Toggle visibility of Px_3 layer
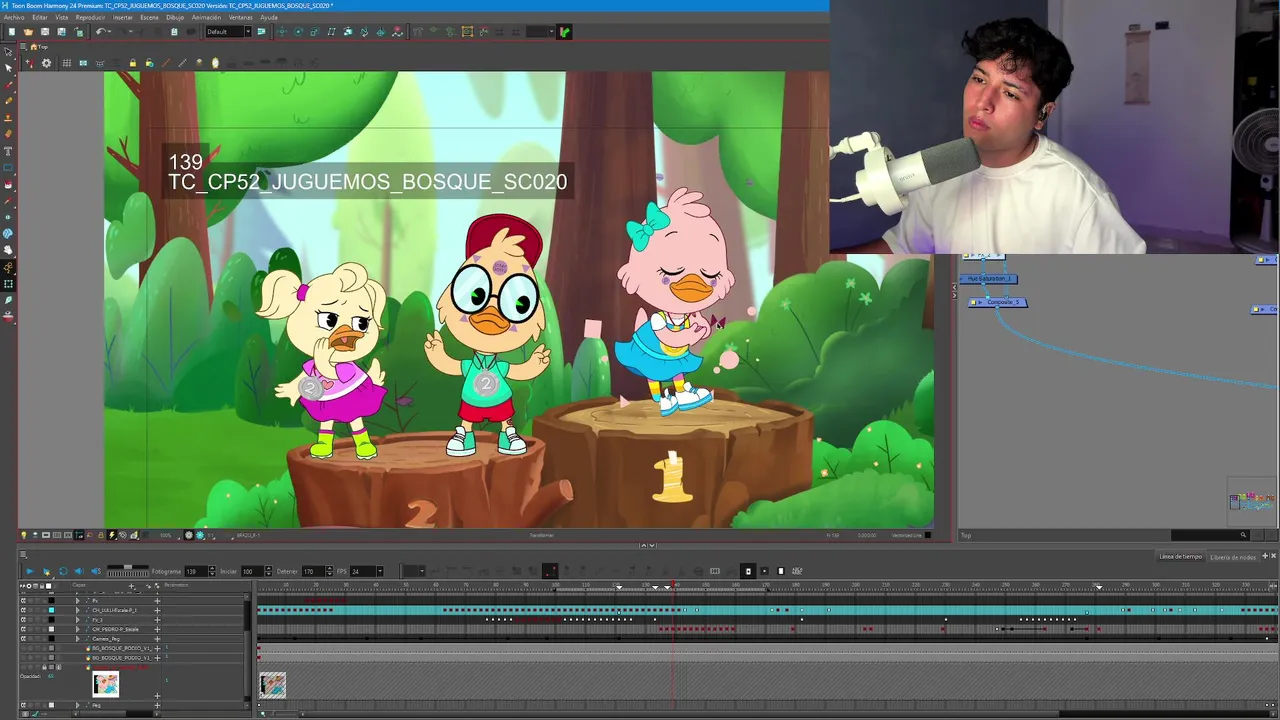Screen dimensions: 1280x720 point(23,620)
